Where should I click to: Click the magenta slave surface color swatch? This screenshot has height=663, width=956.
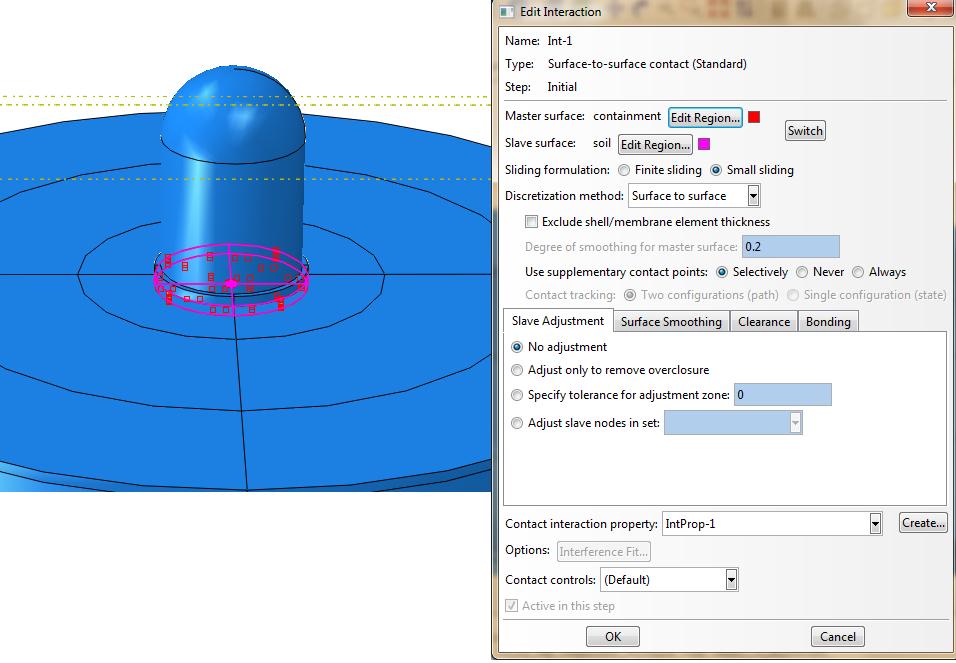[704, 145]
